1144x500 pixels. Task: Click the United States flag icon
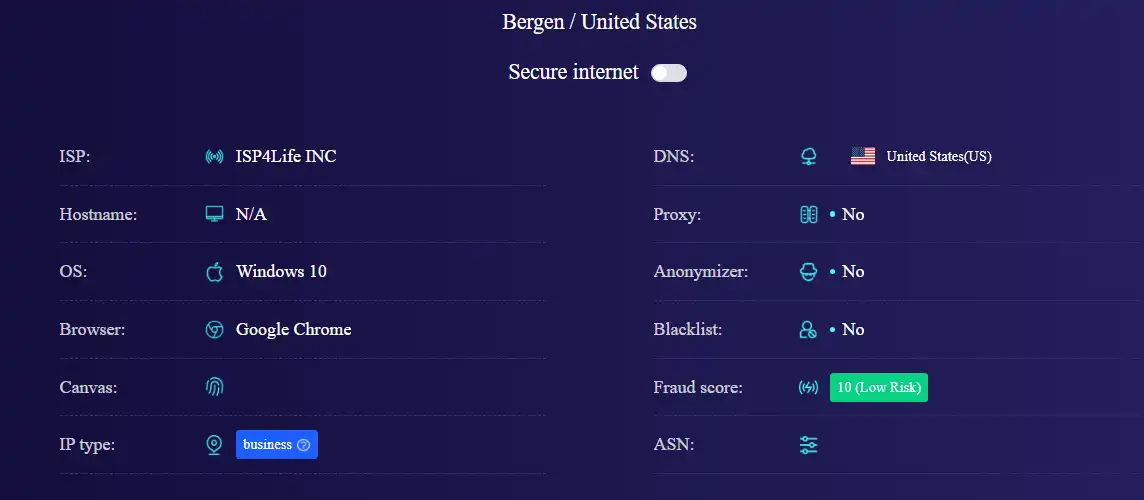[x=863, y=156]
